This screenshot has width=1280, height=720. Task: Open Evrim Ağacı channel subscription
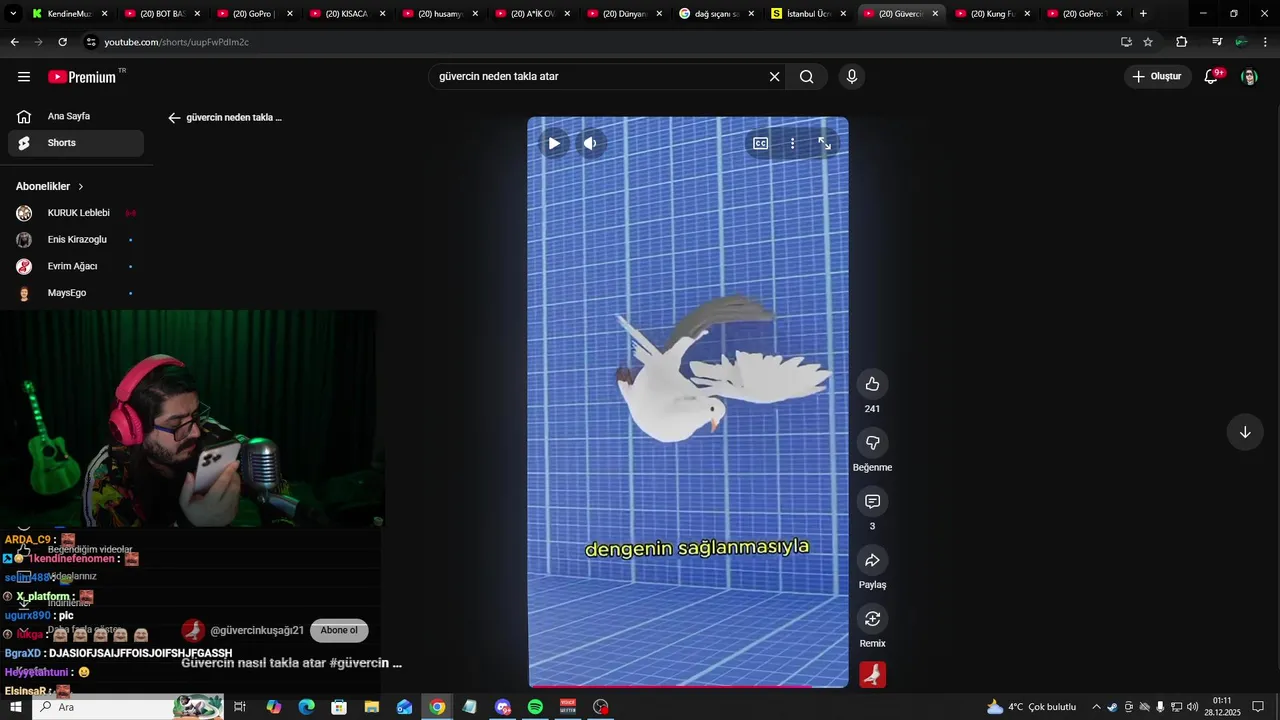pyautogui.click(x=76, y=266)
